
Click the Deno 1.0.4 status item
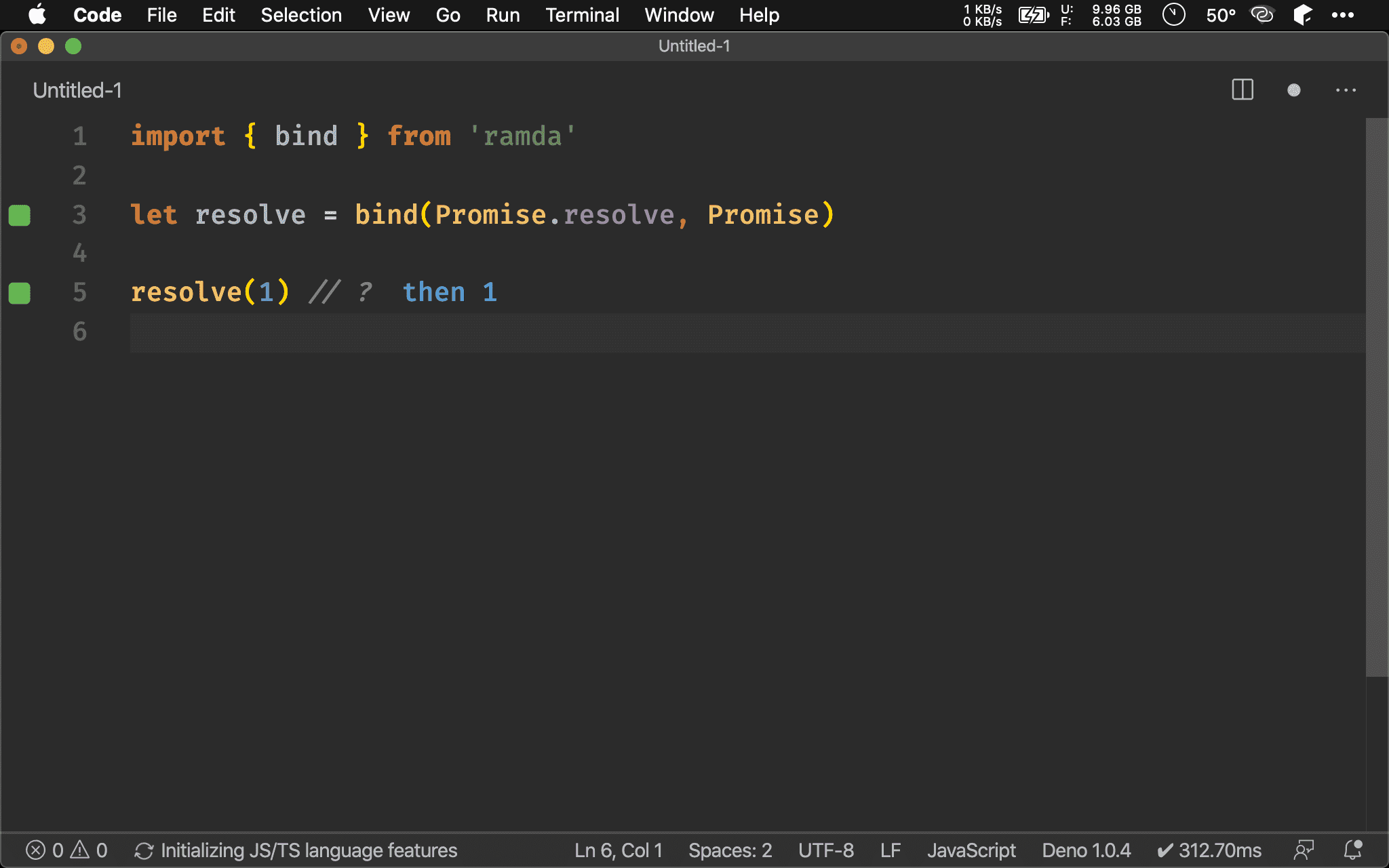pyautogui.click(x=1086, y=850)
